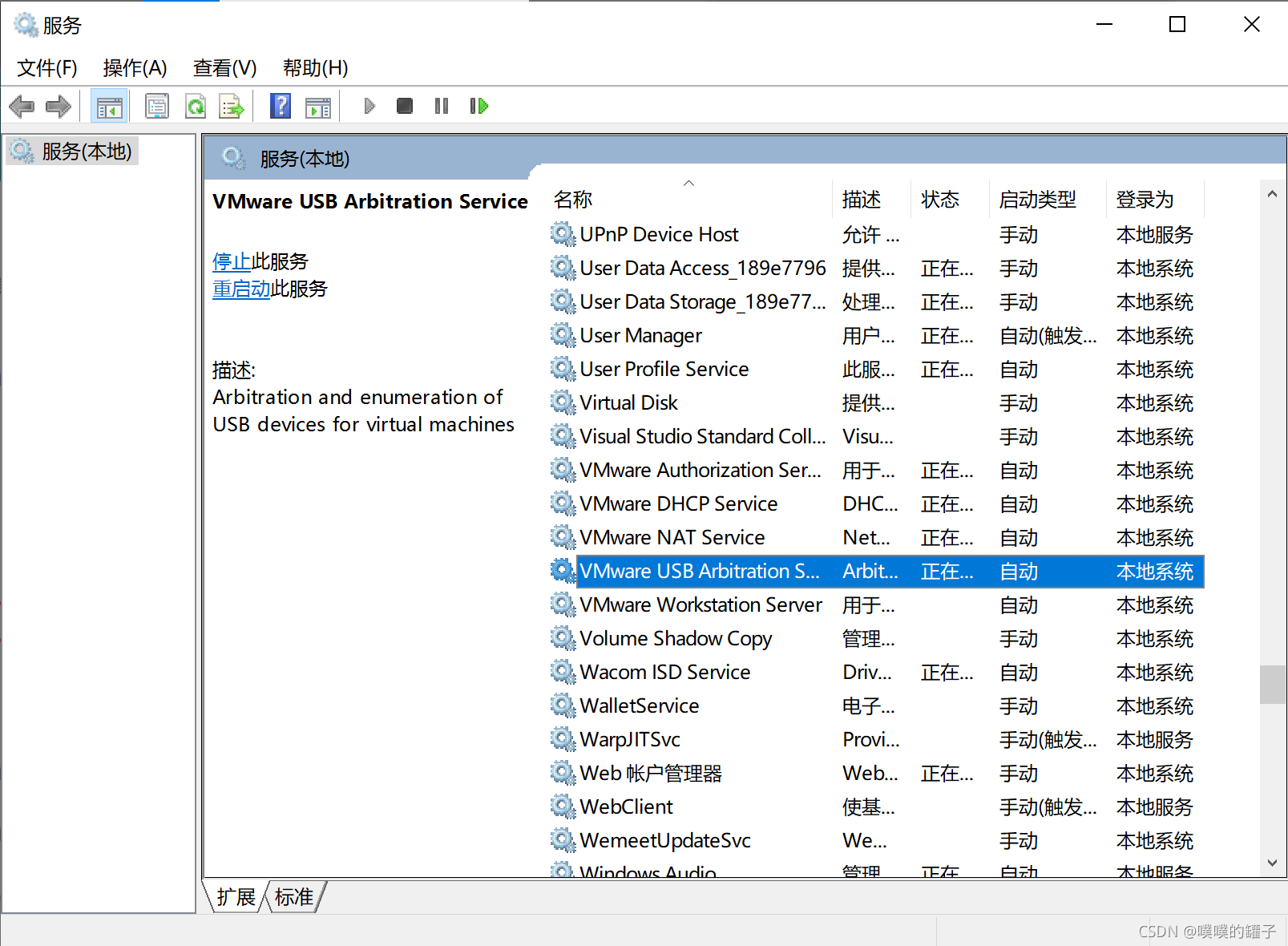Viewport: 1288px width, 946px height.
Task: Open the Properties toolbar icon
Action: 157,106
